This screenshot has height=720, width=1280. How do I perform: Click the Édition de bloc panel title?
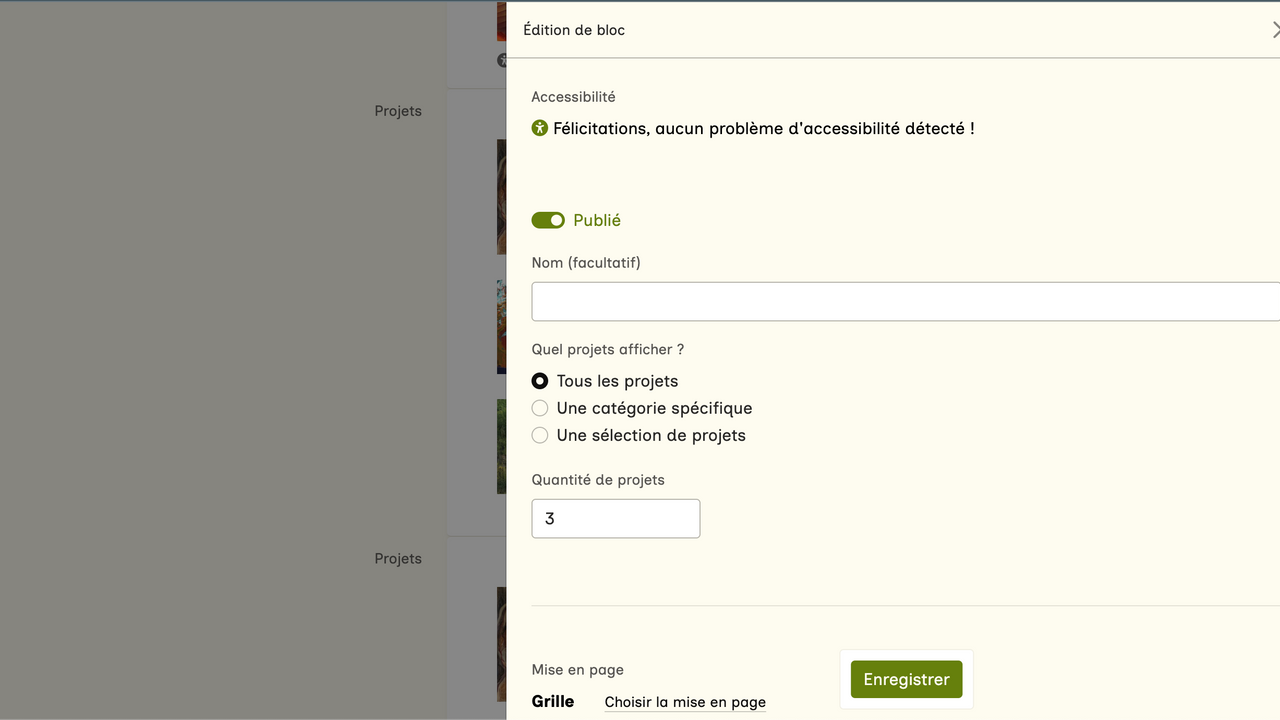click(574, 30)
